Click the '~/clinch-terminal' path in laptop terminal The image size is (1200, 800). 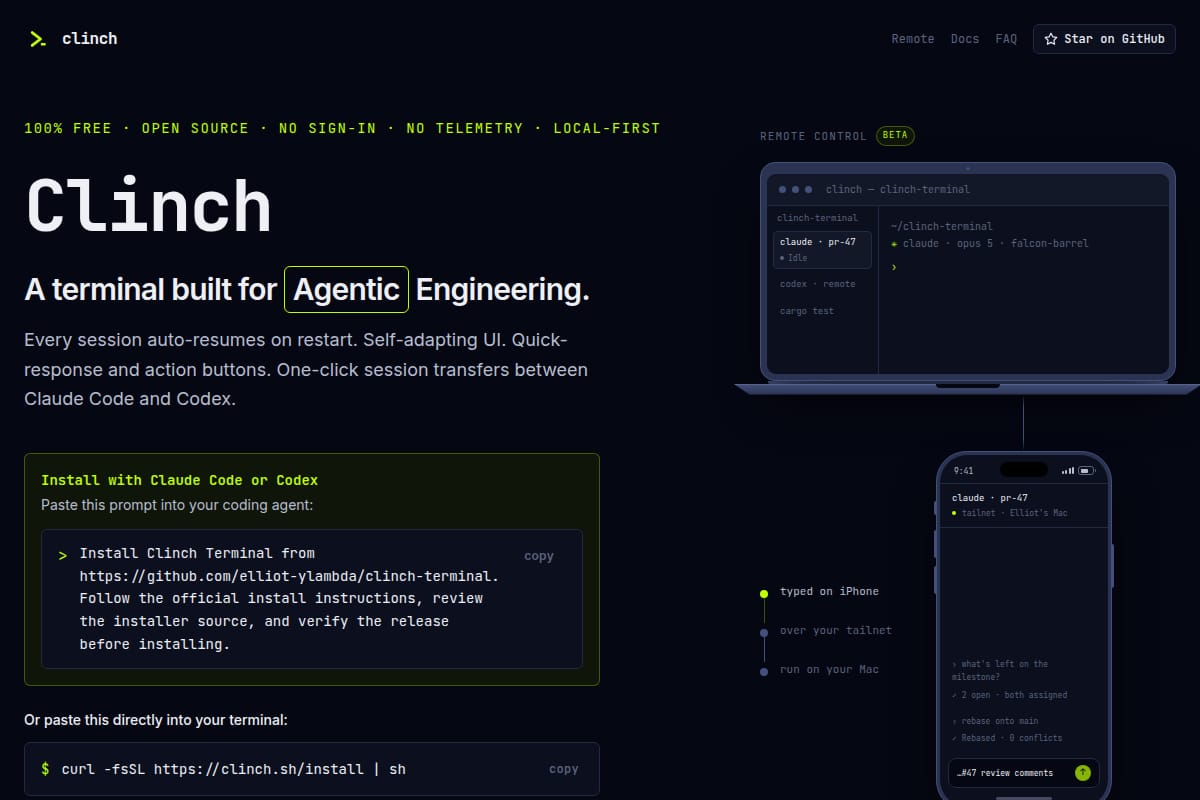[942, 227]
